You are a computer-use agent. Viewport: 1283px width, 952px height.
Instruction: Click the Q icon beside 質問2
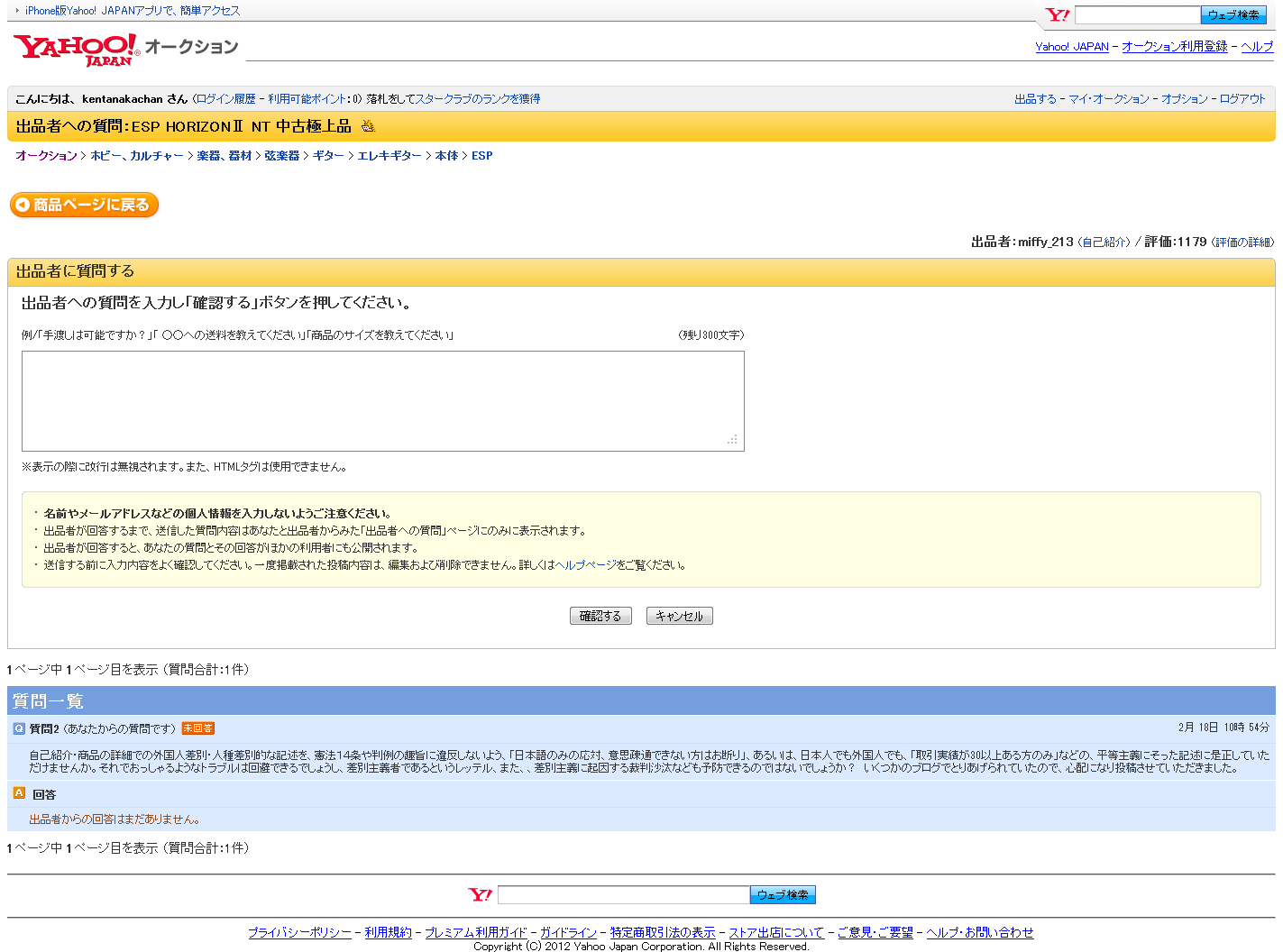[19, 728]
